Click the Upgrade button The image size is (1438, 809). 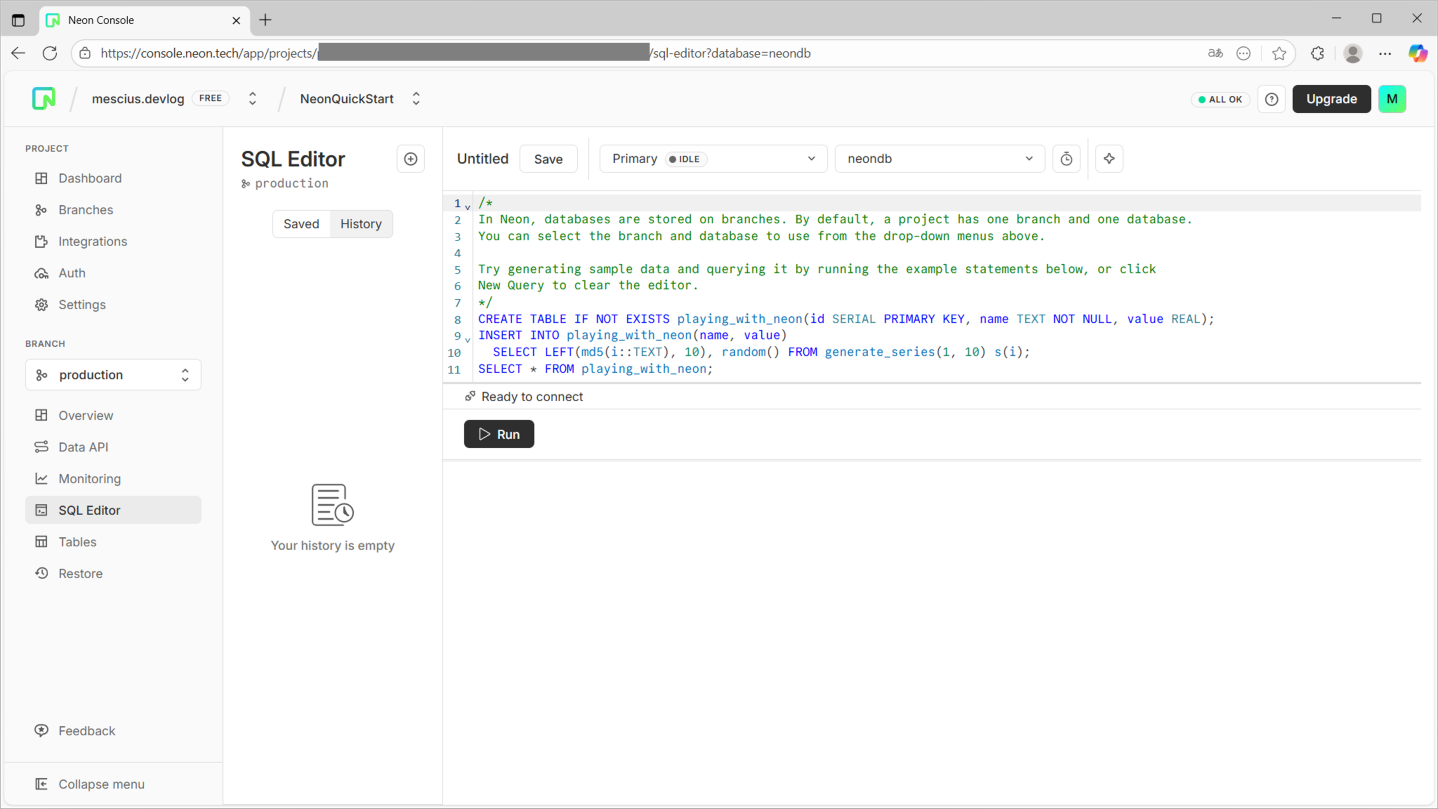pos(1331,99)
